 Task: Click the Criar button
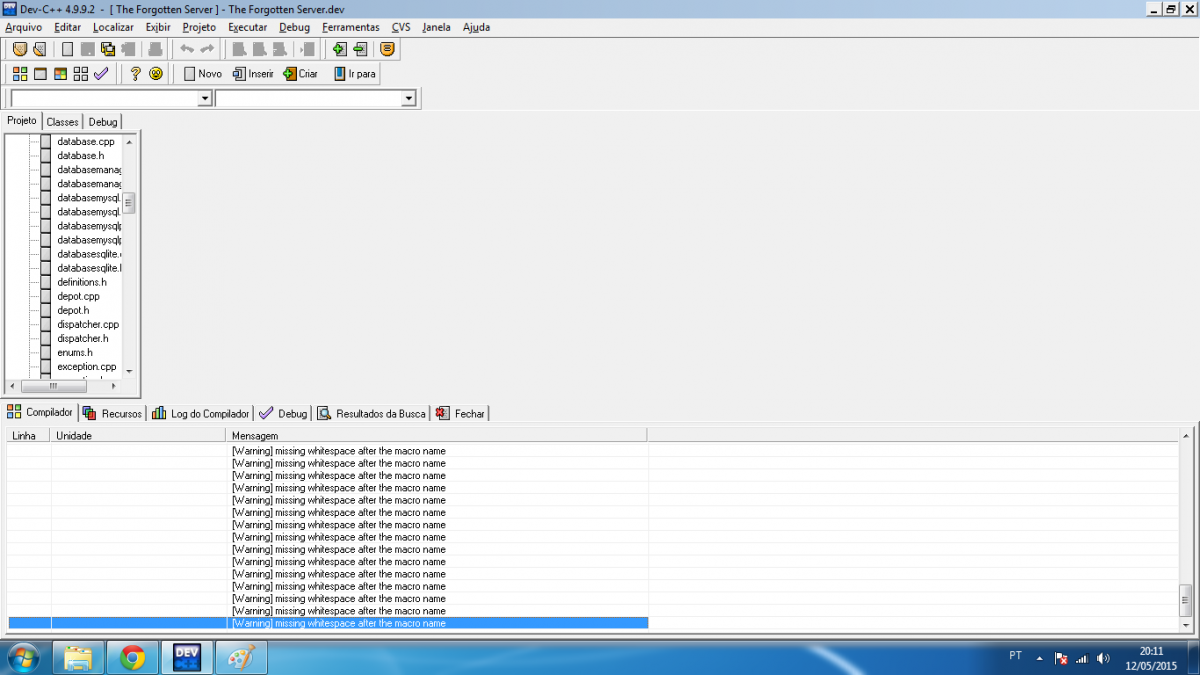pos(301,74)
